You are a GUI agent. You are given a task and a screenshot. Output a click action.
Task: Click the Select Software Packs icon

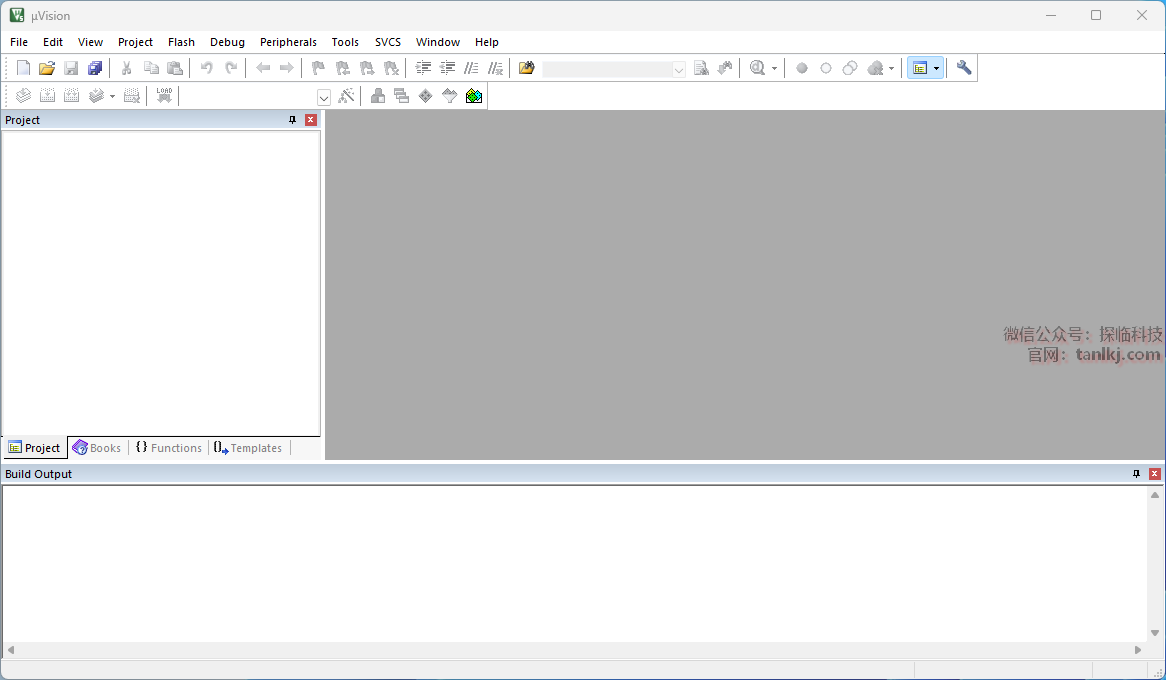450,96
